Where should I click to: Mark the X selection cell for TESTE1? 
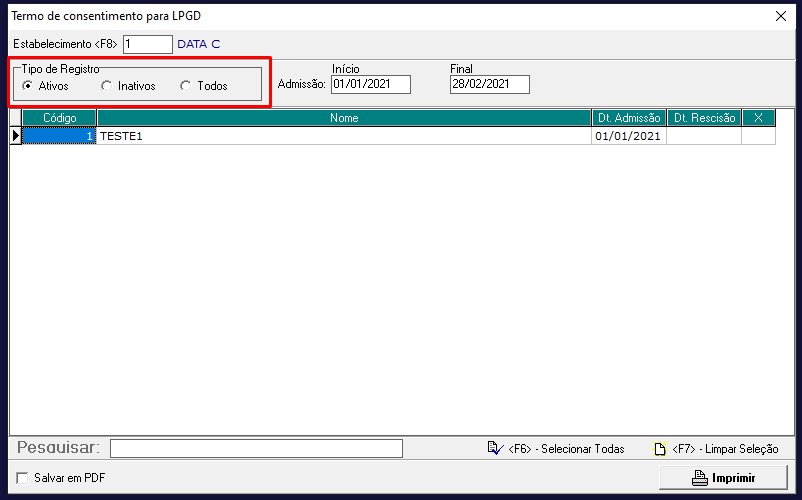(x=759, y=136)
